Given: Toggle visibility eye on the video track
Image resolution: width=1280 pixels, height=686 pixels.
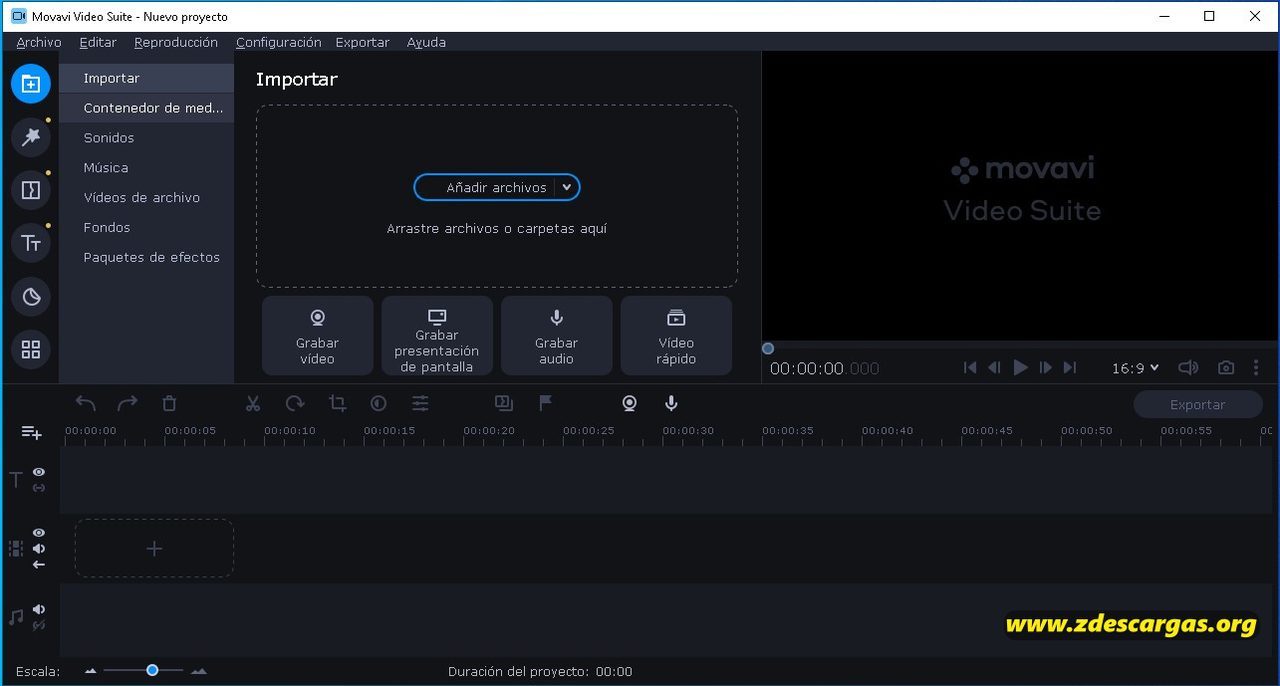Looking at the screenshot, I should 39,533.
